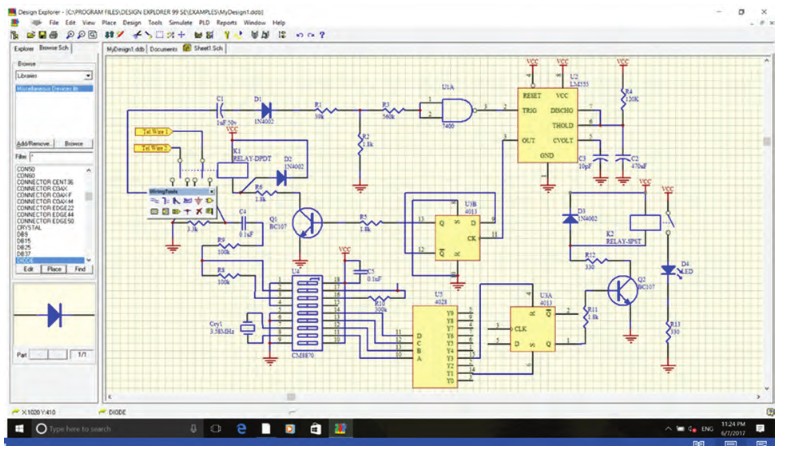
Task: Open the Simulate menu
Action: 180,23
